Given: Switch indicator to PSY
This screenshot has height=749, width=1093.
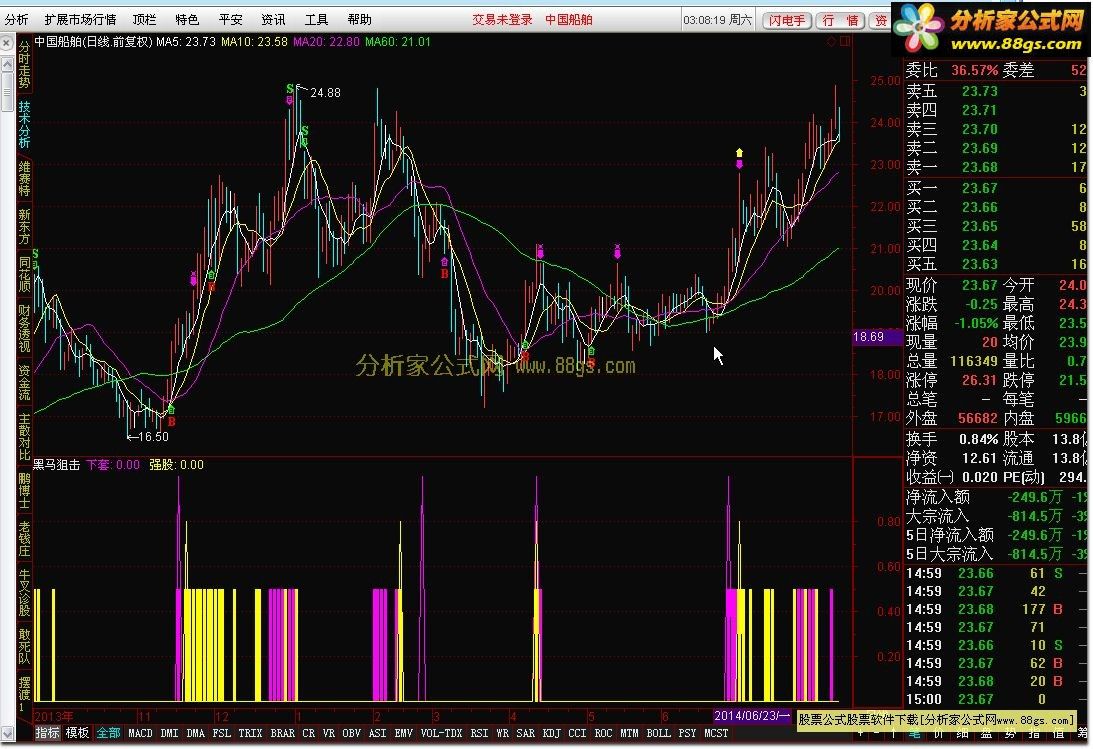Looking at the screenshot, I should point(687,733).
